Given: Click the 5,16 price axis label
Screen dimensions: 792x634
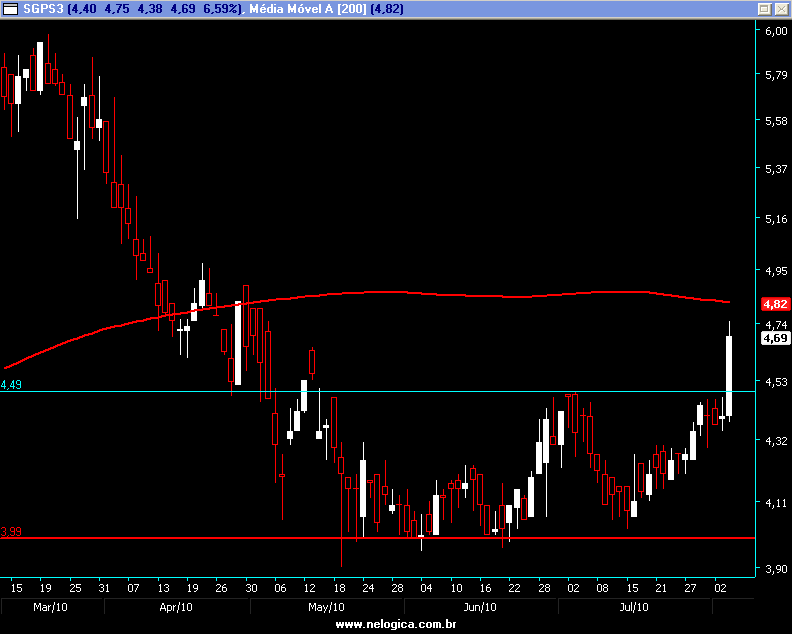Looking at the screenshot, I should pos(776,219).
